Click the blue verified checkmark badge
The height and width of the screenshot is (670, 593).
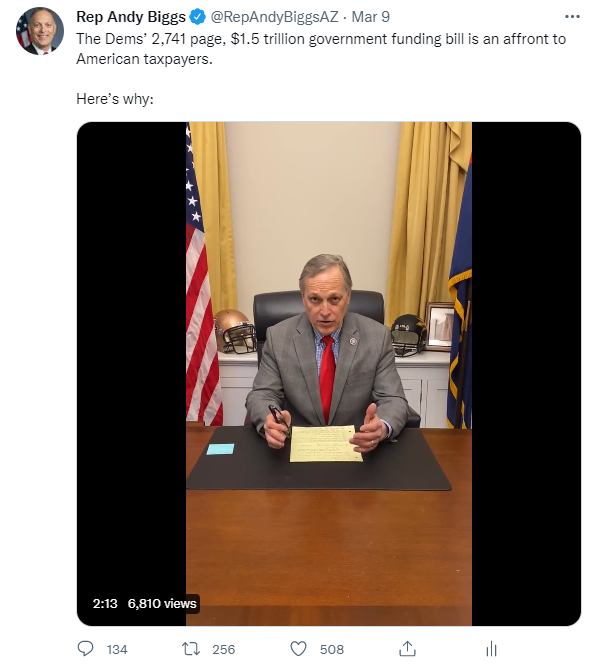[197, 17]
